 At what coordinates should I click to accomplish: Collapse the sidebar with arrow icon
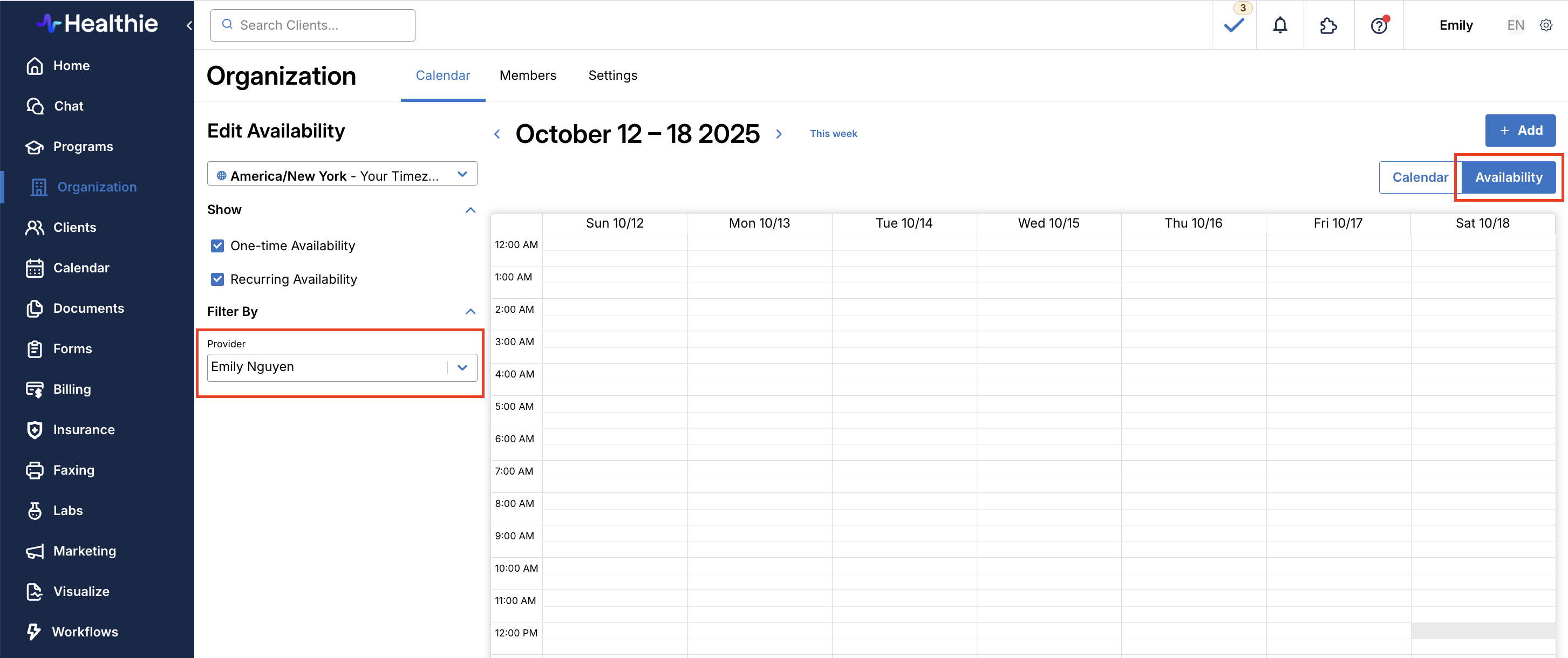point(189,25)
